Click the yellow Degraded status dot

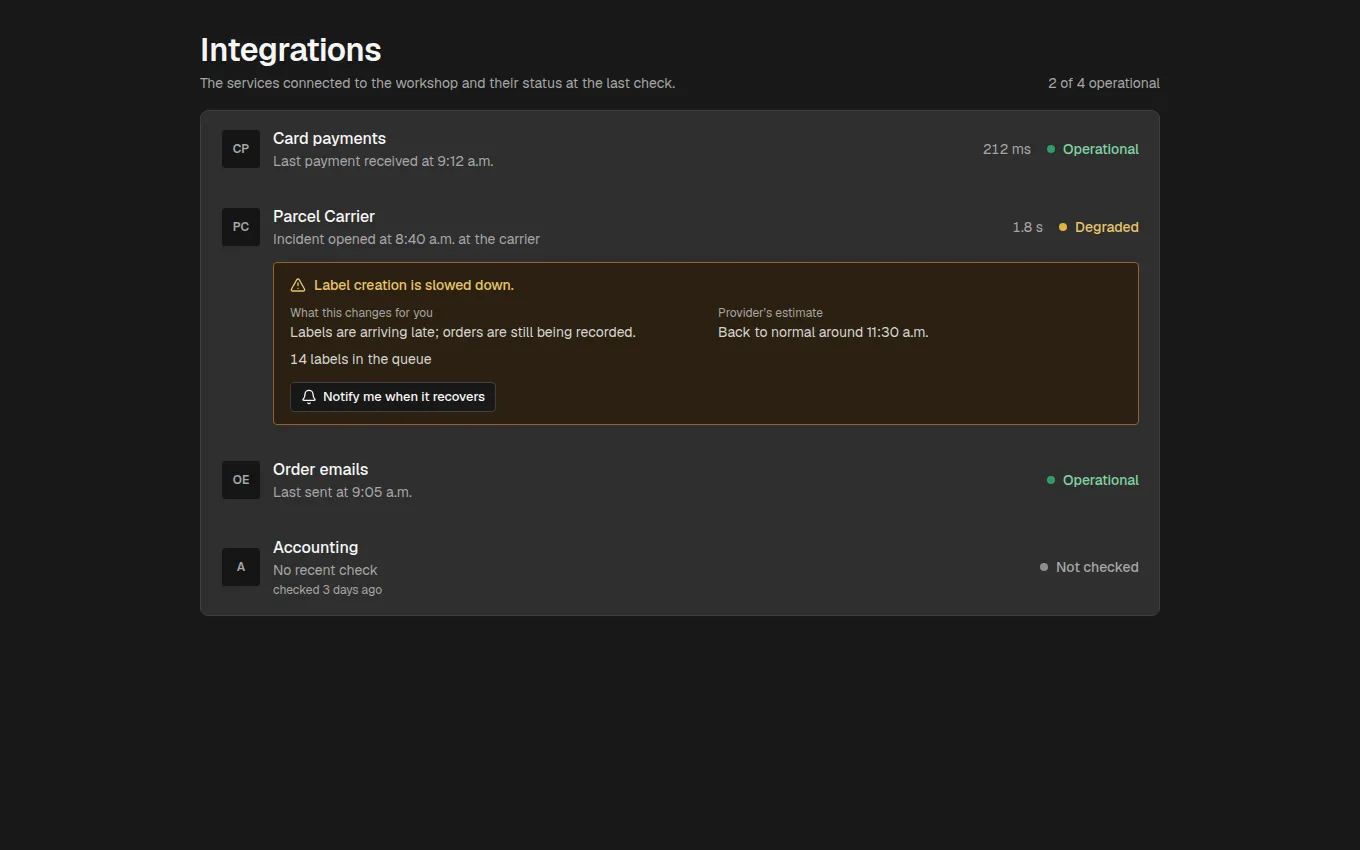tap(1063, 227)
